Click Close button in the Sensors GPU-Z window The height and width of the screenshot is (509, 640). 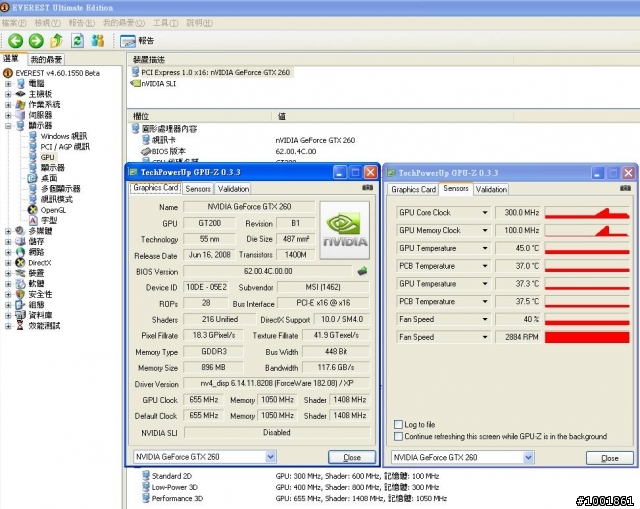pyautogui.click(x=609, y=458)
